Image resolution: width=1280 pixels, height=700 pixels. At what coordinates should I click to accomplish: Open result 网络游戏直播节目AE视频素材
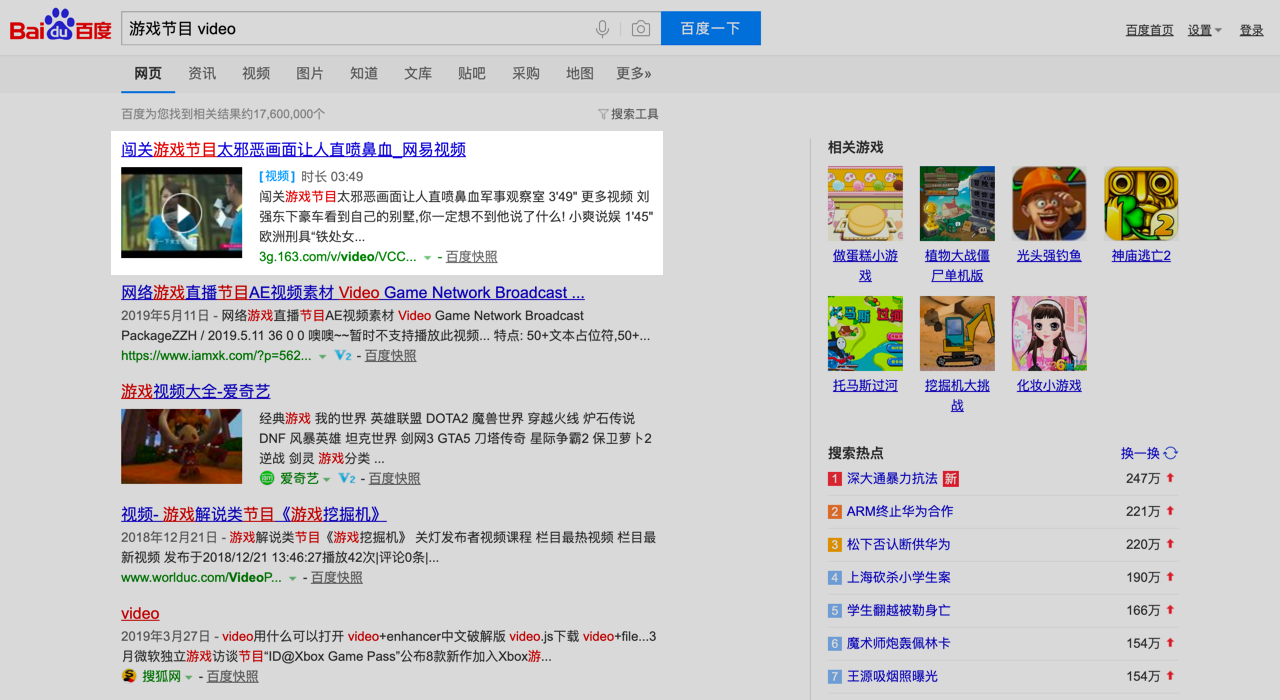[353, 293]
